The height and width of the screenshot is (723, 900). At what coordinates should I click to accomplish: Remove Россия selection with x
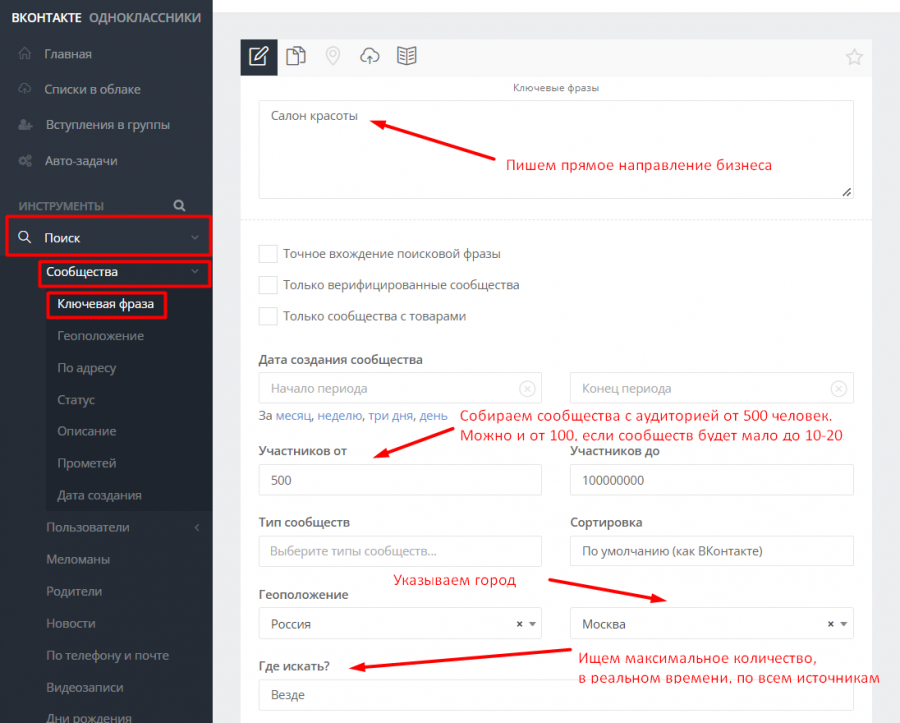(x=519, y=624)
